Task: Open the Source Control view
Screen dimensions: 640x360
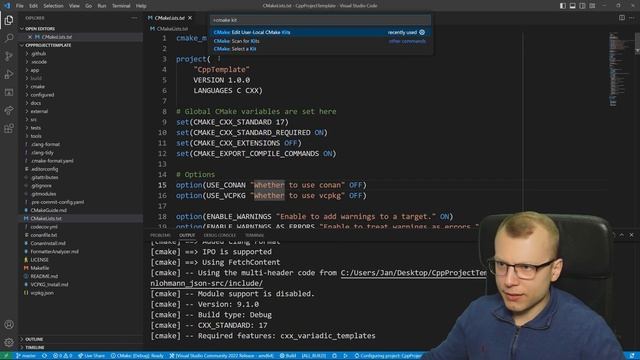Action: click(9, 56)
